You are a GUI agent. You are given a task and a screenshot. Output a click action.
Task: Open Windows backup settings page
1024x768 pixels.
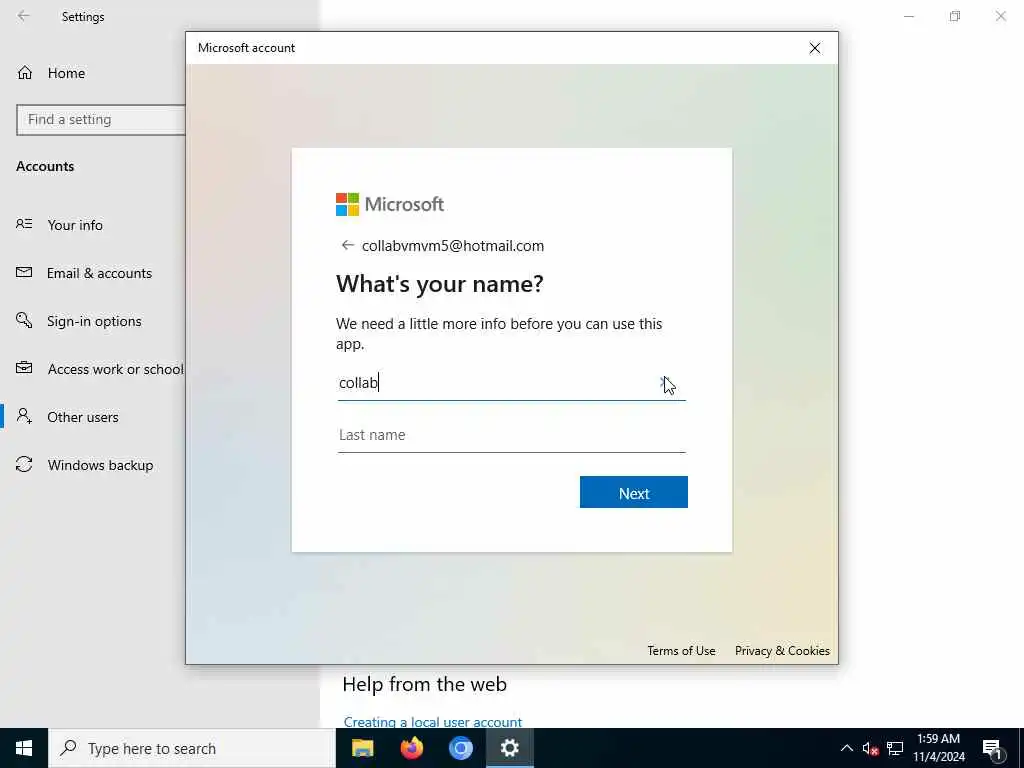100,465
